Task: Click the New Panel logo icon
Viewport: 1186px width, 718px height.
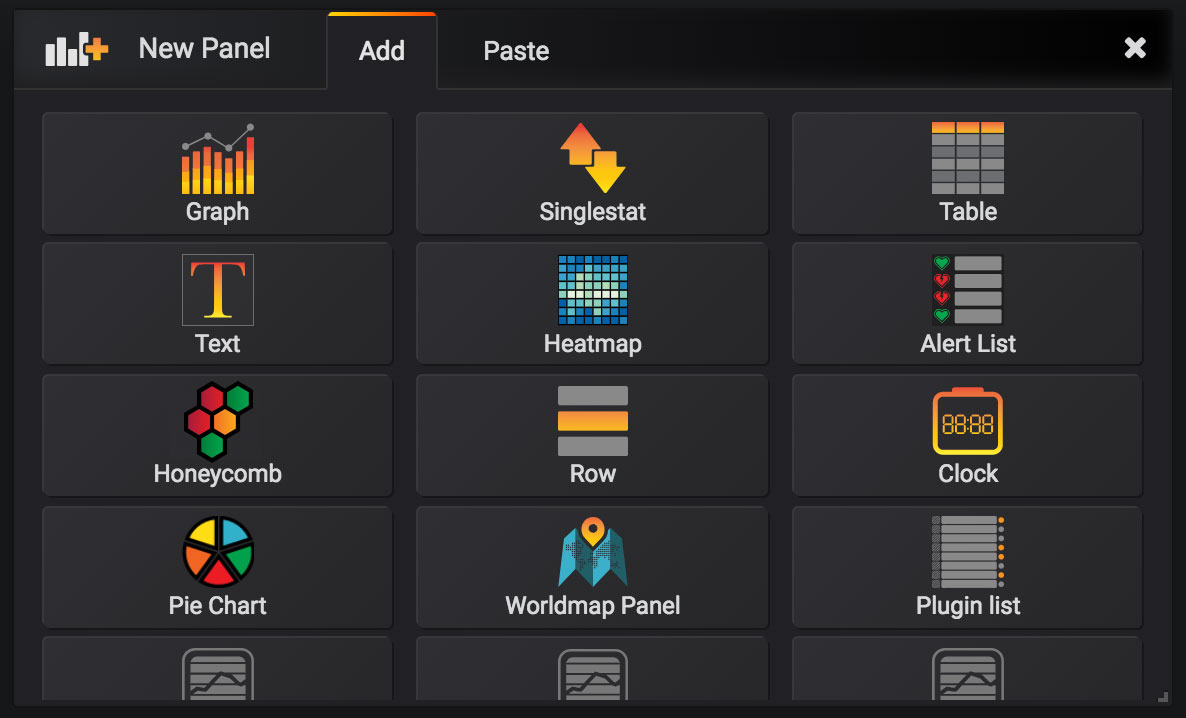Action: point(74,47)
